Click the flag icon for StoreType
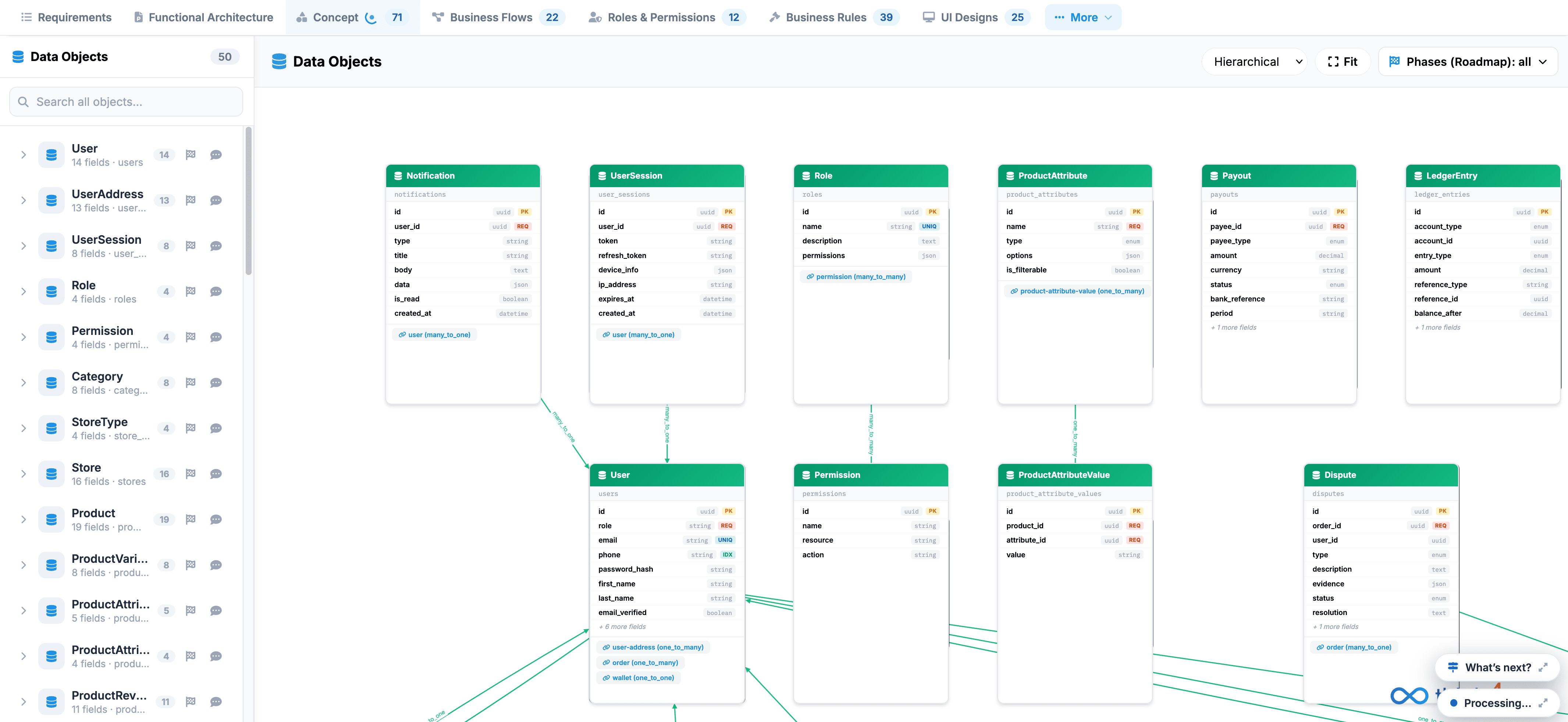The height and width of the screenshot is (722, 1568). click(191, 428)
